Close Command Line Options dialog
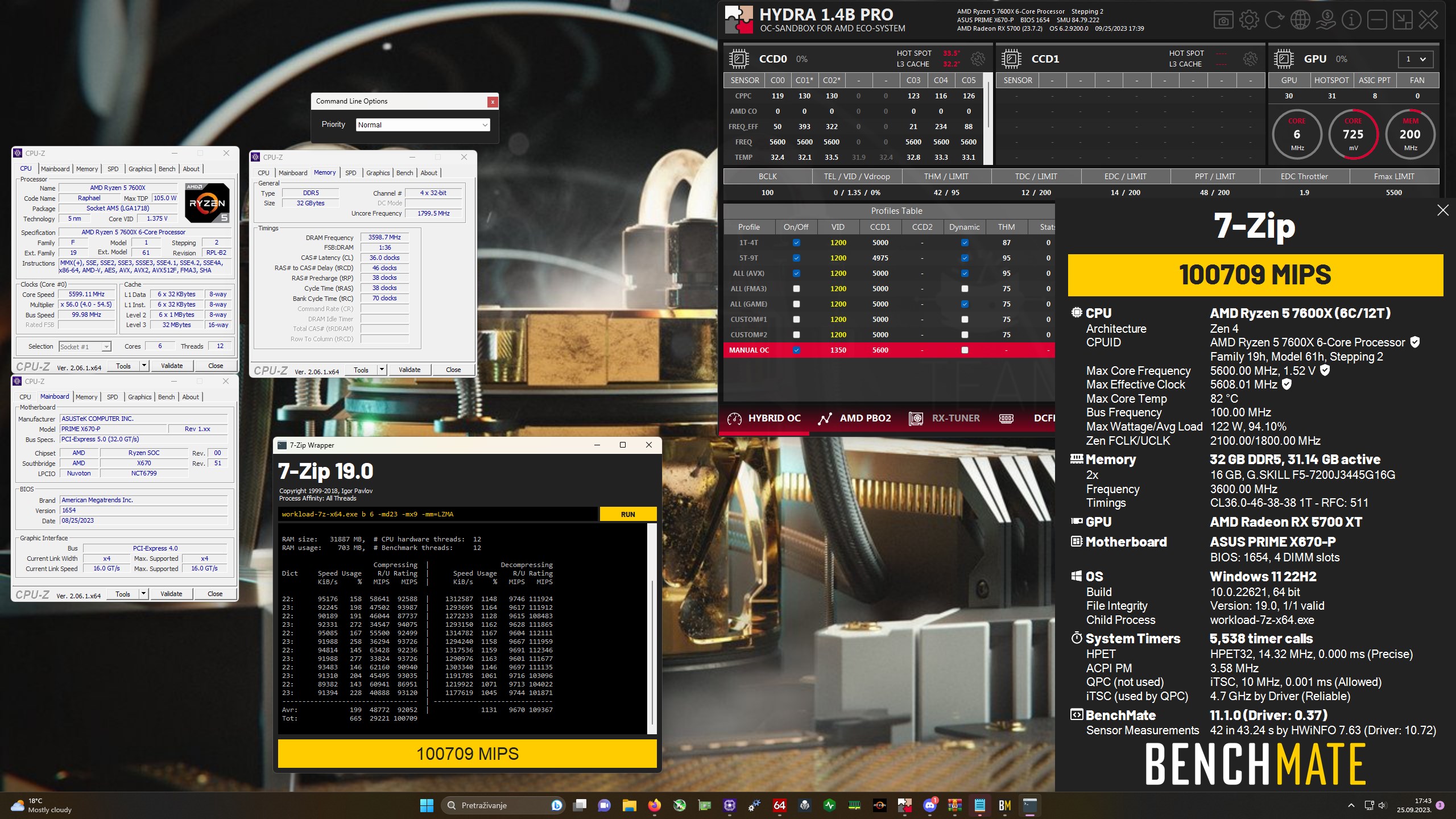The height and width of the screenshot is (819, 1456). [x=493, y=102]
